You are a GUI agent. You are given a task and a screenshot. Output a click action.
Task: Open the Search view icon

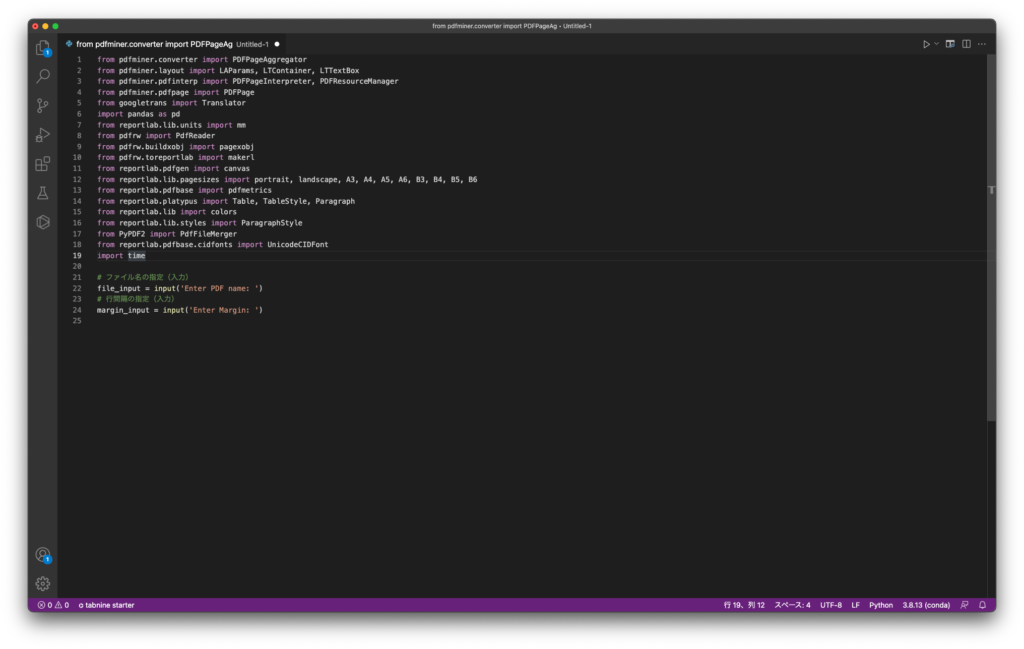[x=43, y=76]
